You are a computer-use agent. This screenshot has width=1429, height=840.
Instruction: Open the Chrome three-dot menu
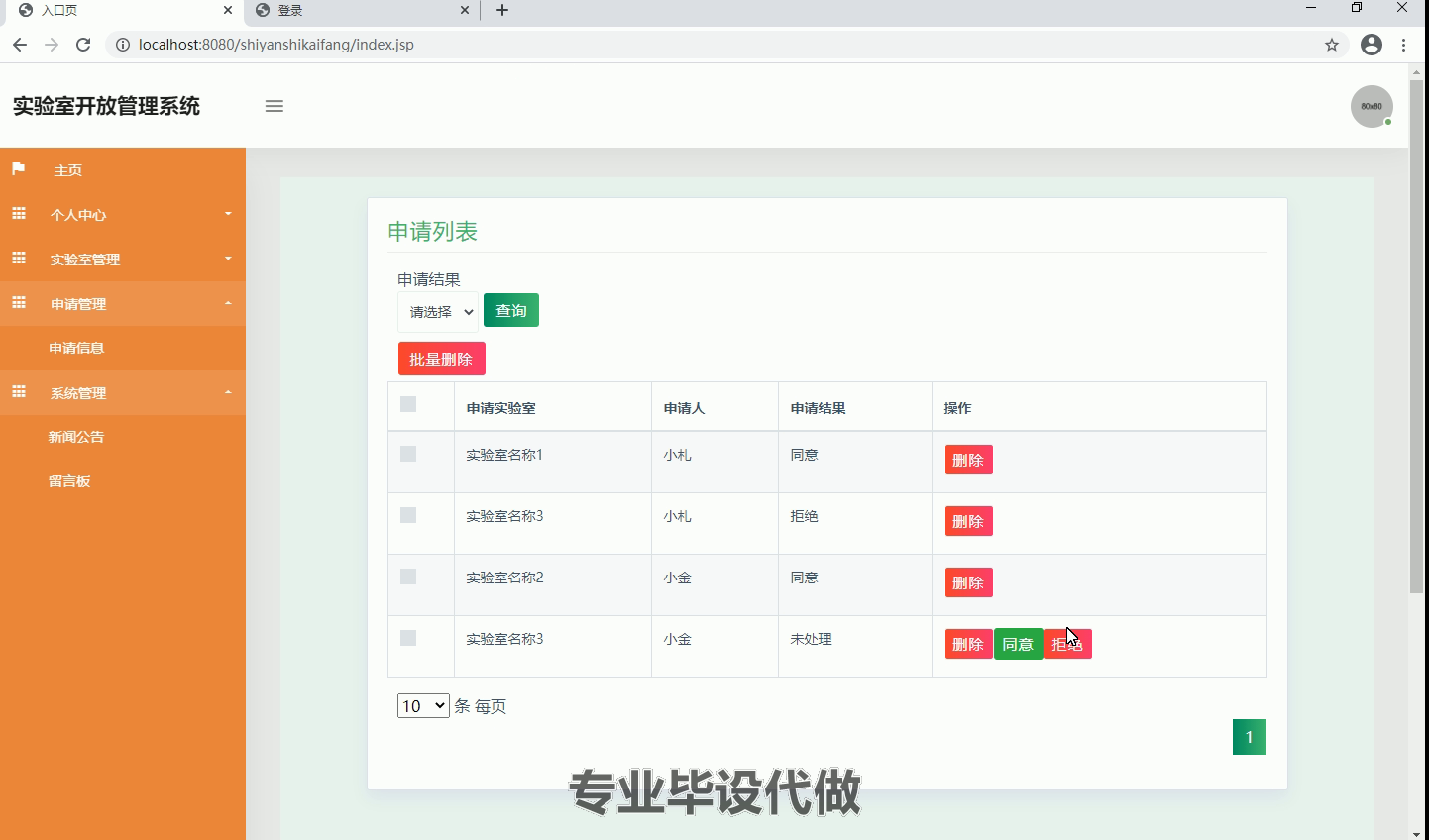1404,45
